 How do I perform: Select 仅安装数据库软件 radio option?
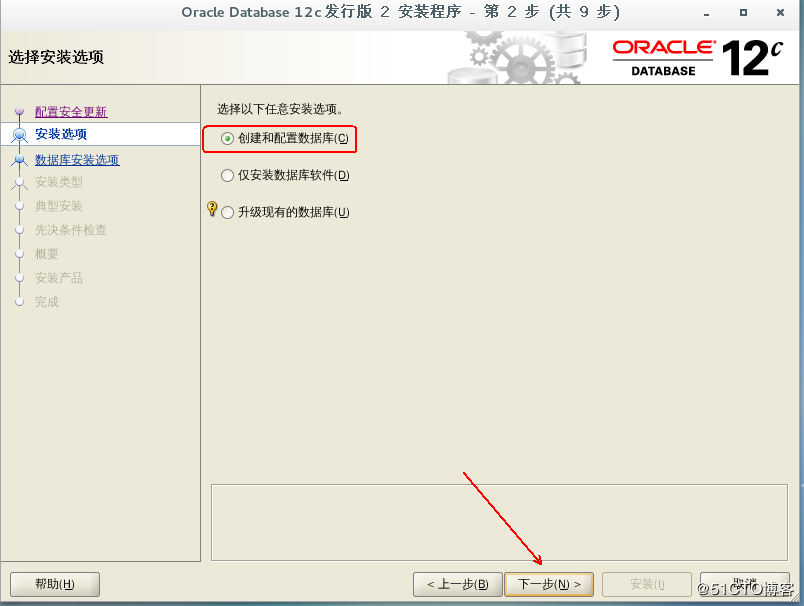click(227, 175)
